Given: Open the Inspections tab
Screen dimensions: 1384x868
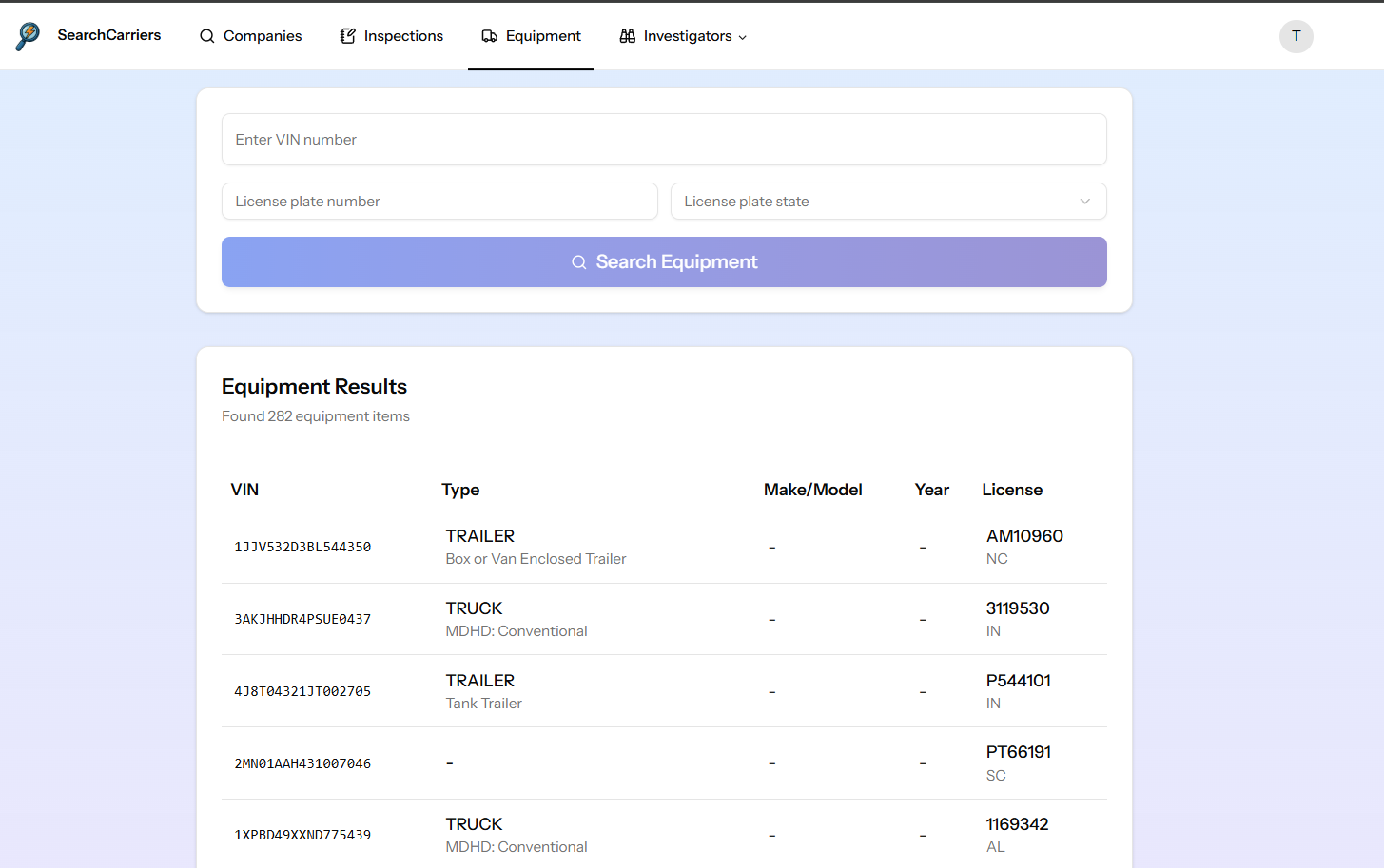Looking at the screenshot, I should [392, 35].
